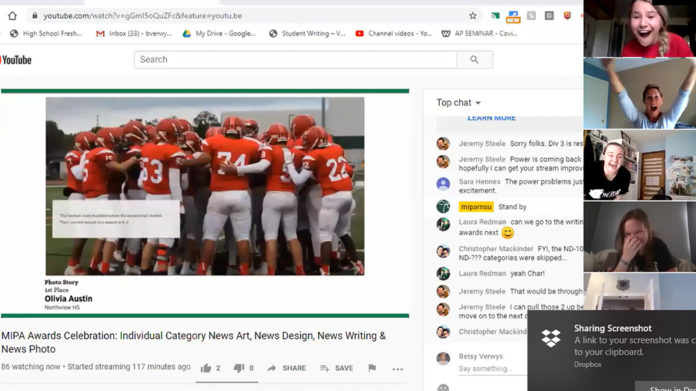Image resolution: width=696 pixels, height=391 pixels.
Task: Click the Save to playlist icon
Action: (x=325, y=368)
